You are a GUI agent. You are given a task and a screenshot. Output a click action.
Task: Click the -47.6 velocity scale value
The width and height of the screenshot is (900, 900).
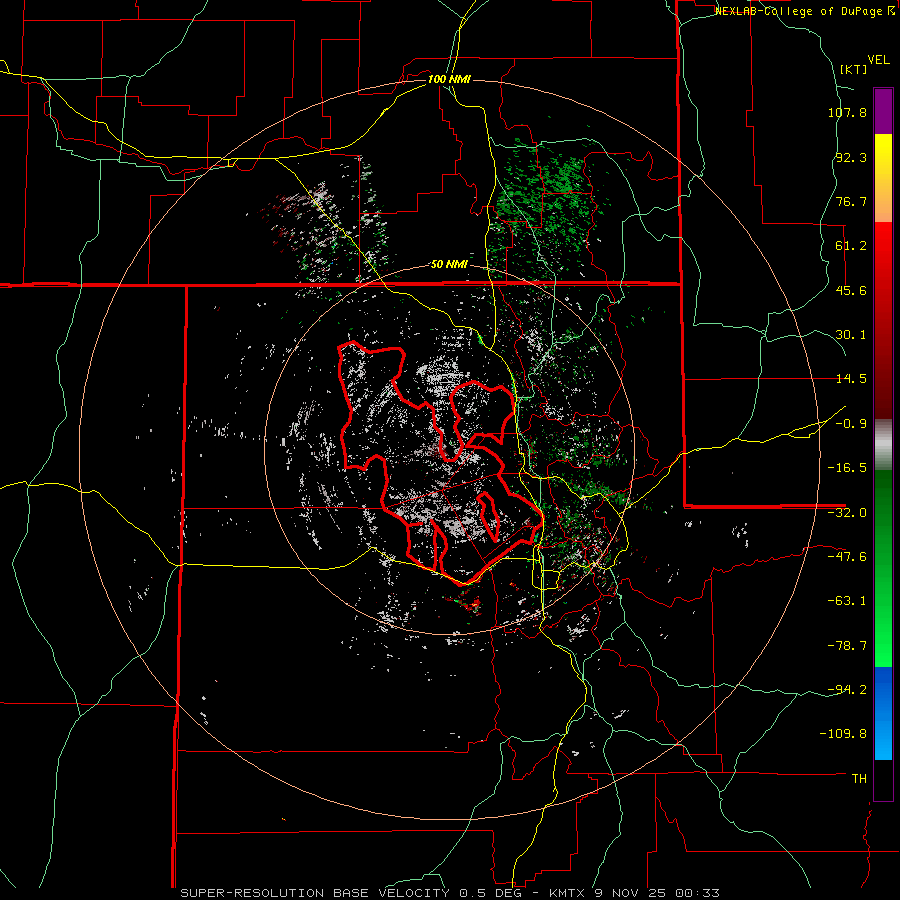pos(847,557)
